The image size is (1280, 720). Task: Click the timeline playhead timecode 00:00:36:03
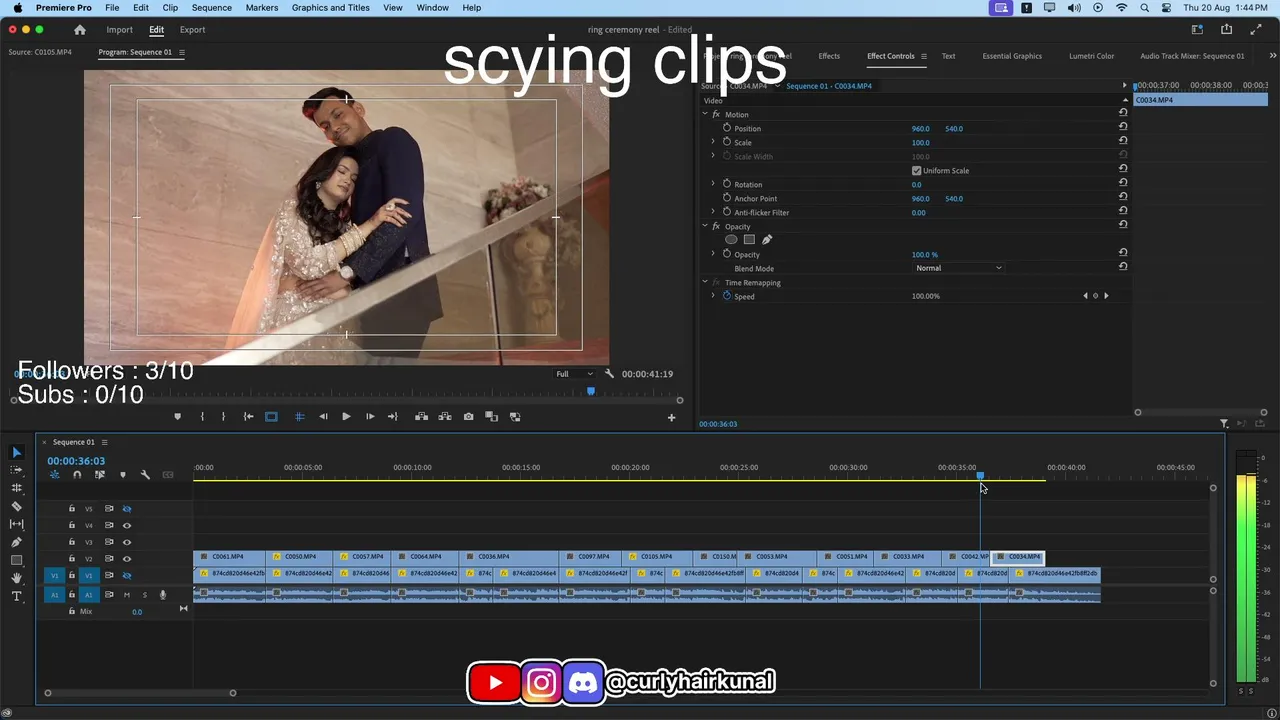[76, 461]
